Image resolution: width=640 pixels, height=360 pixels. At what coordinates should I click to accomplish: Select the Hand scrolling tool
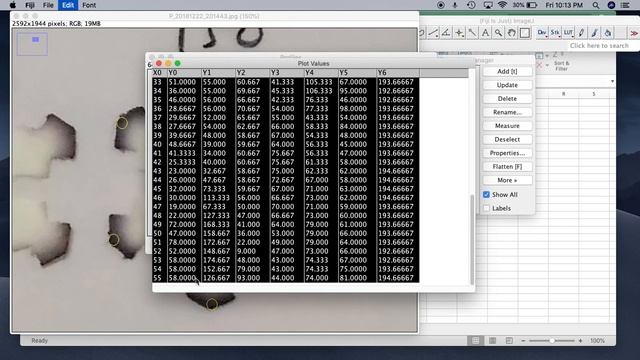click(x=511, y=33)
